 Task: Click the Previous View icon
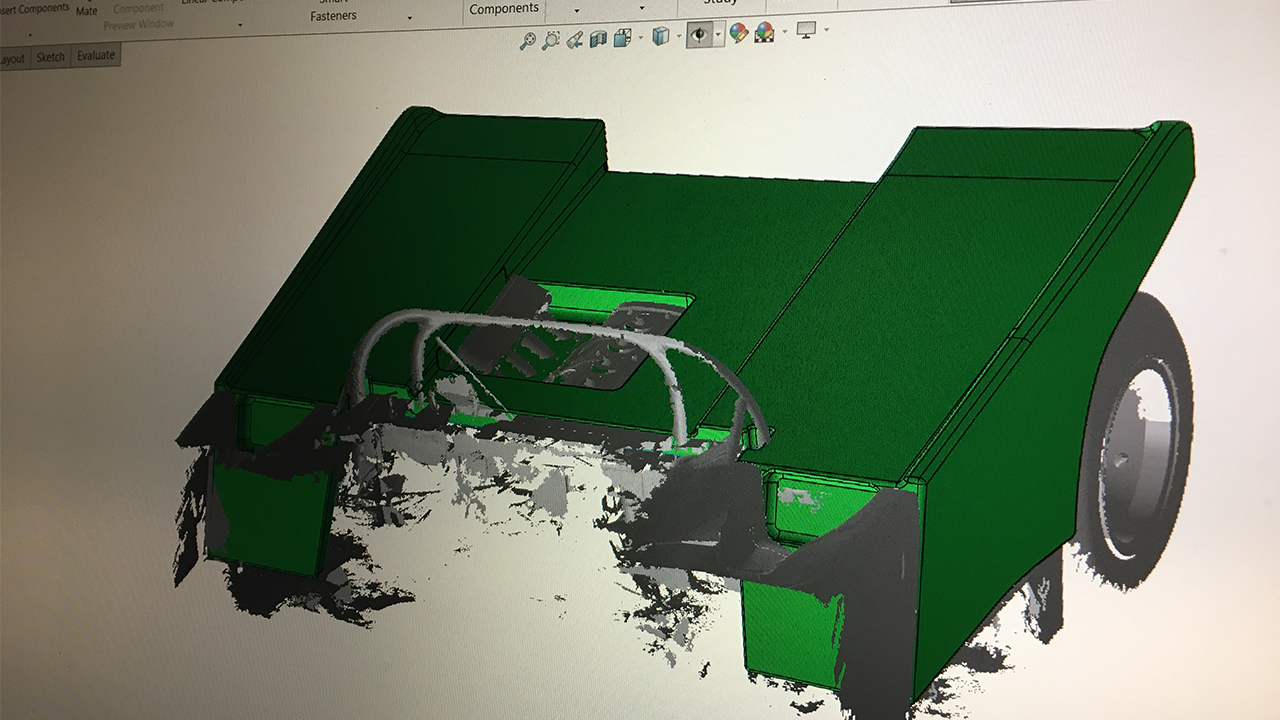574,40
